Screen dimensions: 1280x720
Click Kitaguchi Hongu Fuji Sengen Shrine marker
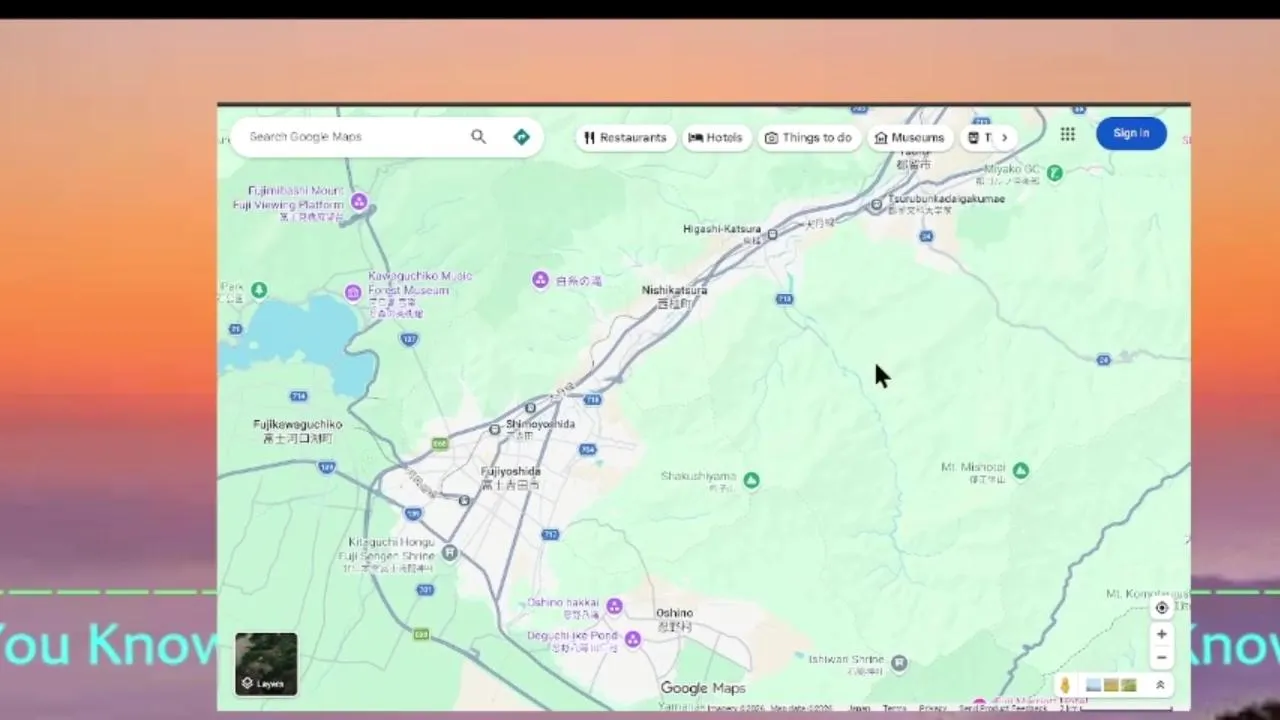(451, 553)
